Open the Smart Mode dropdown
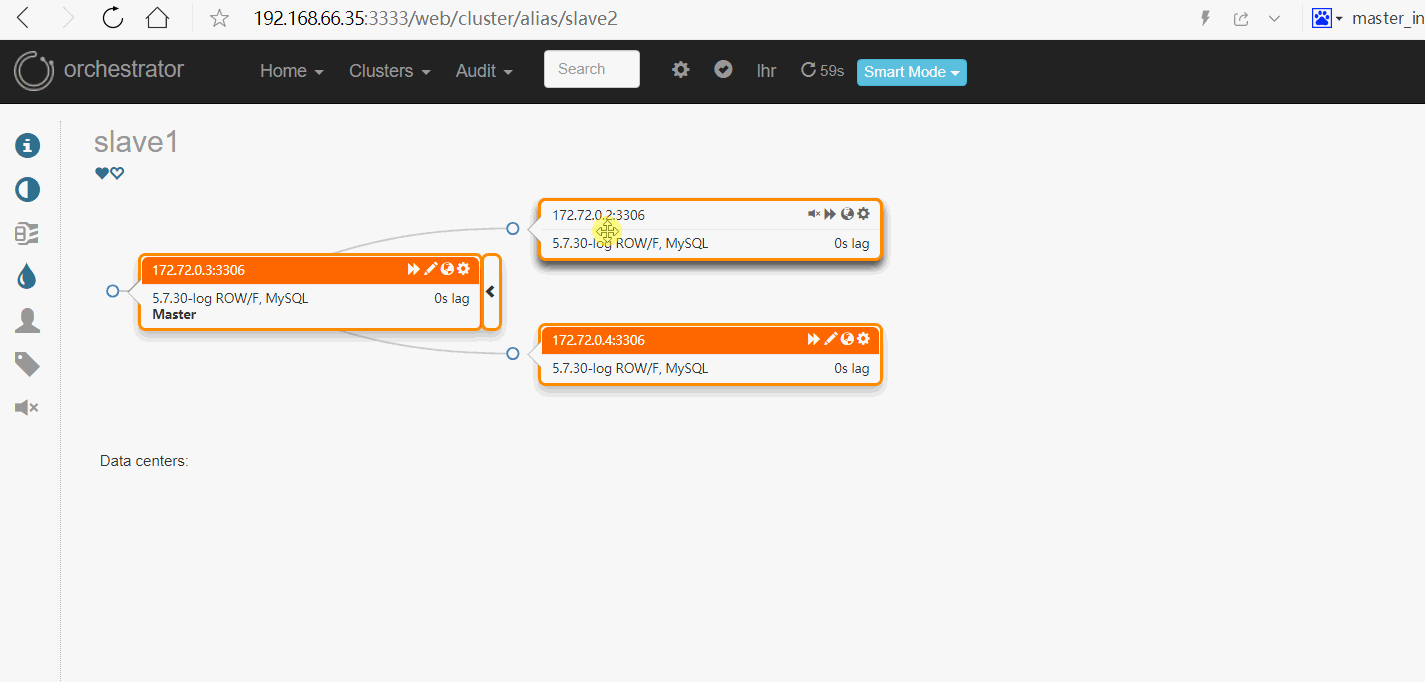 [911, 72]
